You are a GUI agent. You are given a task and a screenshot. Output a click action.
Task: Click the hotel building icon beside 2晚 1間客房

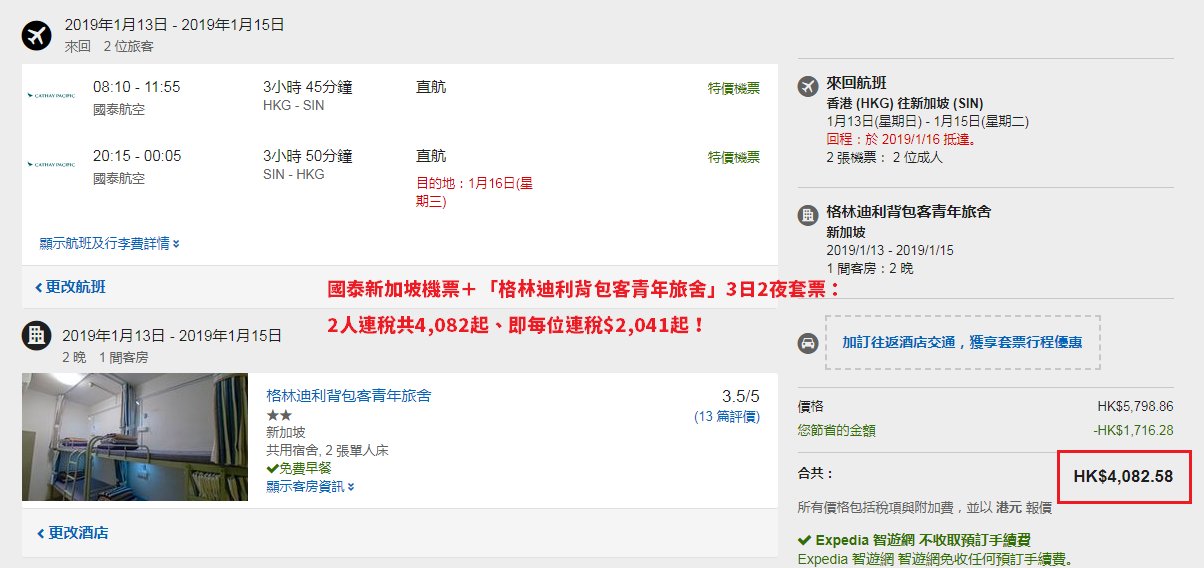(37, 335)
